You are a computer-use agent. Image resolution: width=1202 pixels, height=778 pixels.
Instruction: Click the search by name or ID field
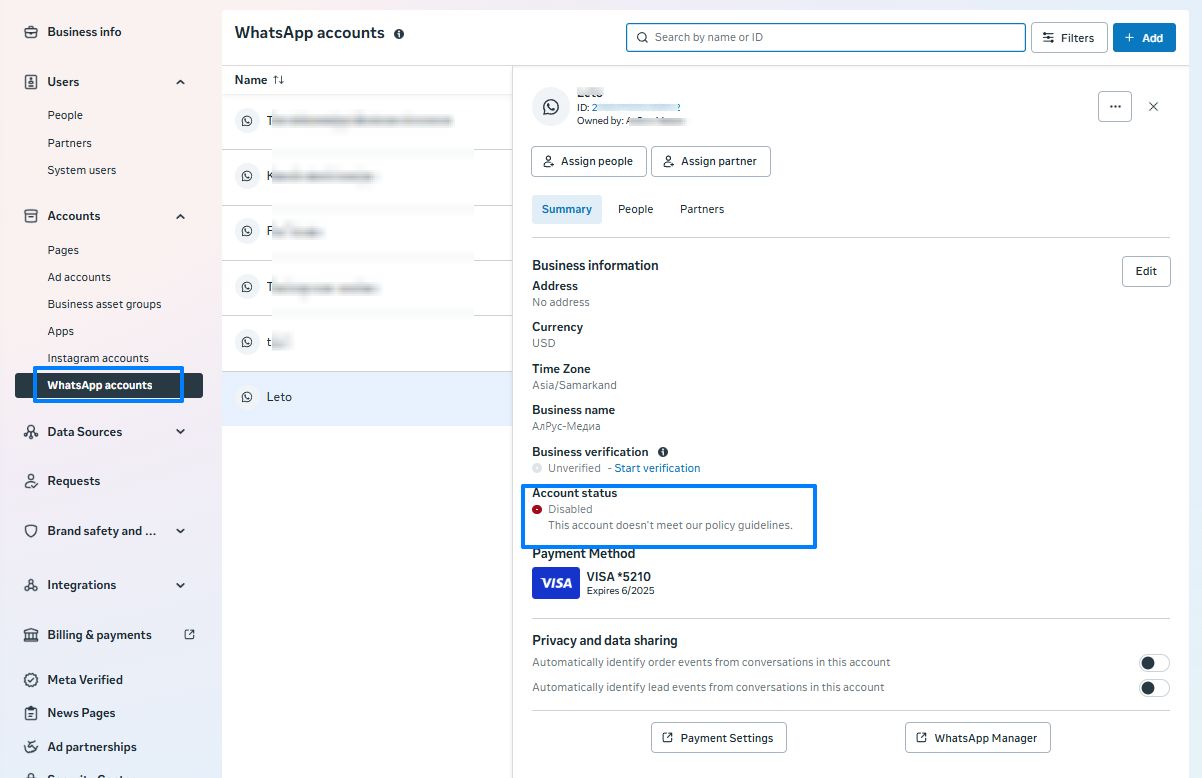coord(825,37)
